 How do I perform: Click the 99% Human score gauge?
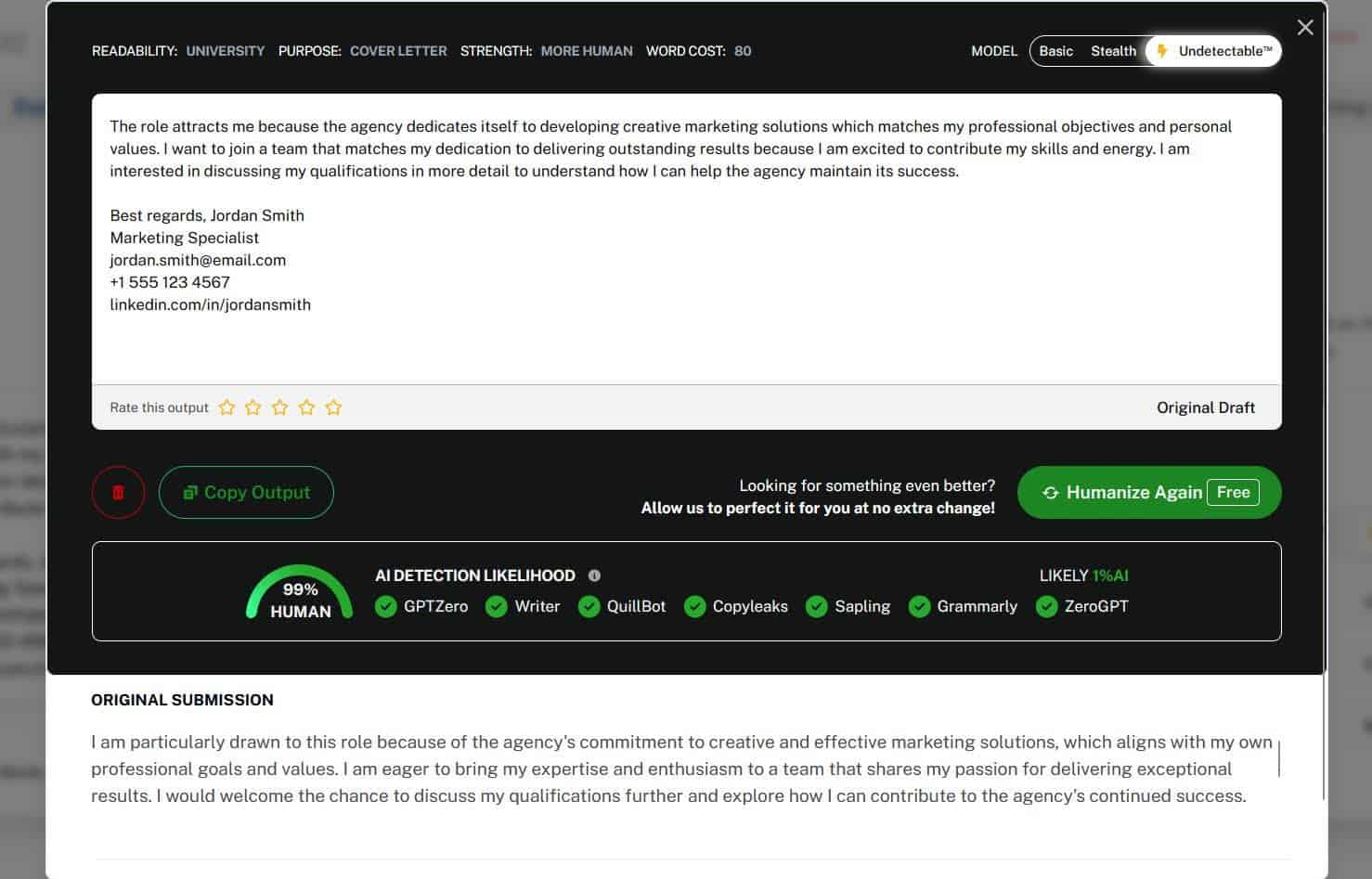click(300, 594)
